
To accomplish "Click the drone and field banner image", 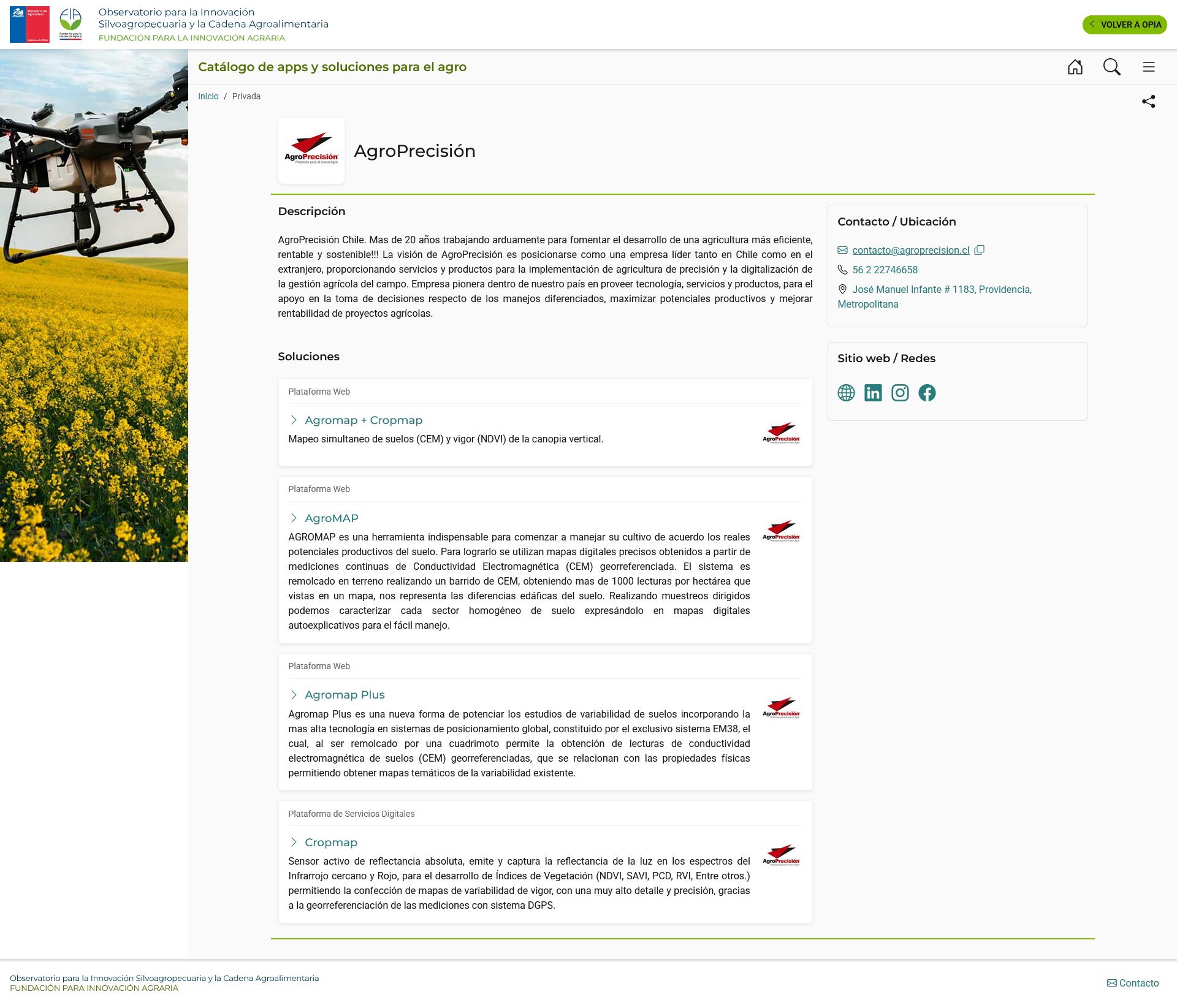I will pyautogui.click(x=94, y=305).
